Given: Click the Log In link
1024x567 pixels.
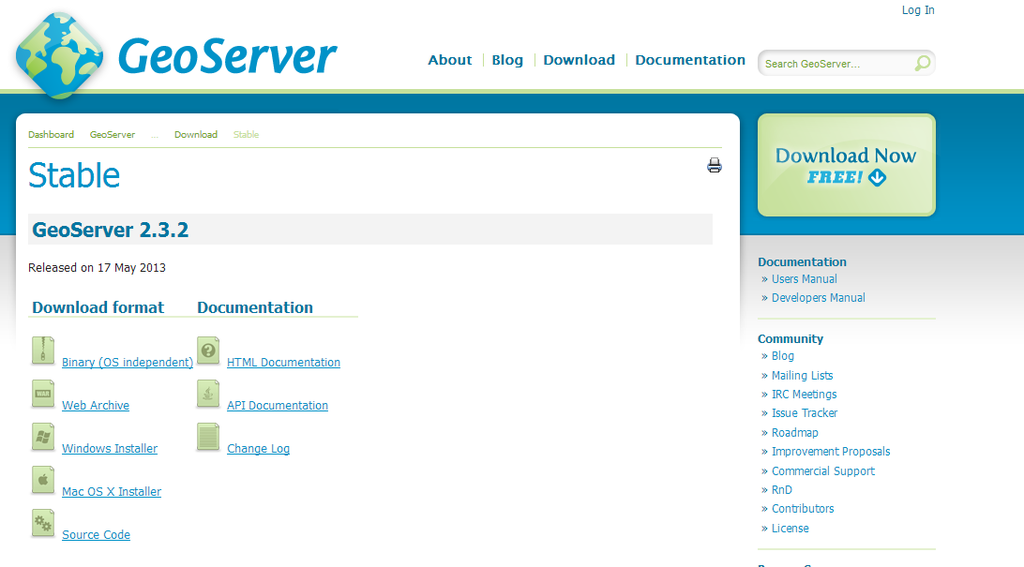Looking at the screenshot, I should click(918, 10).
